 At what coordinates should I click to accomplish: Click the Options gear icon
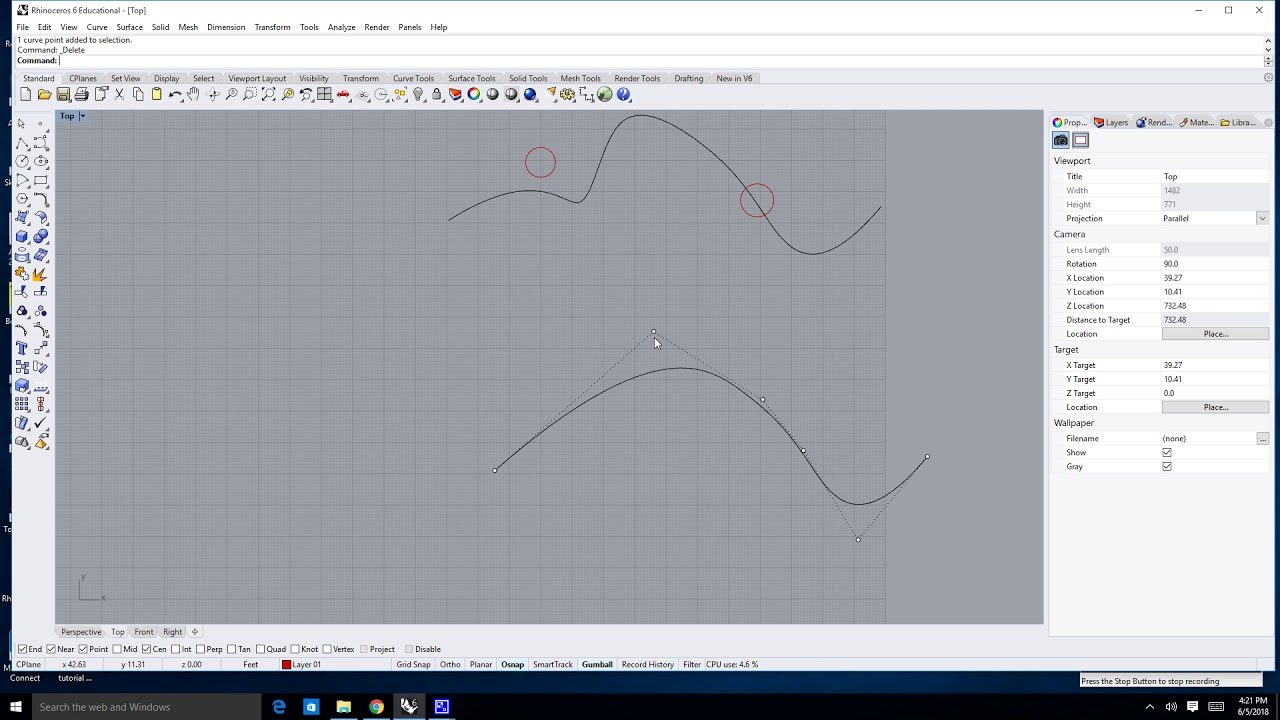(568, 94)
